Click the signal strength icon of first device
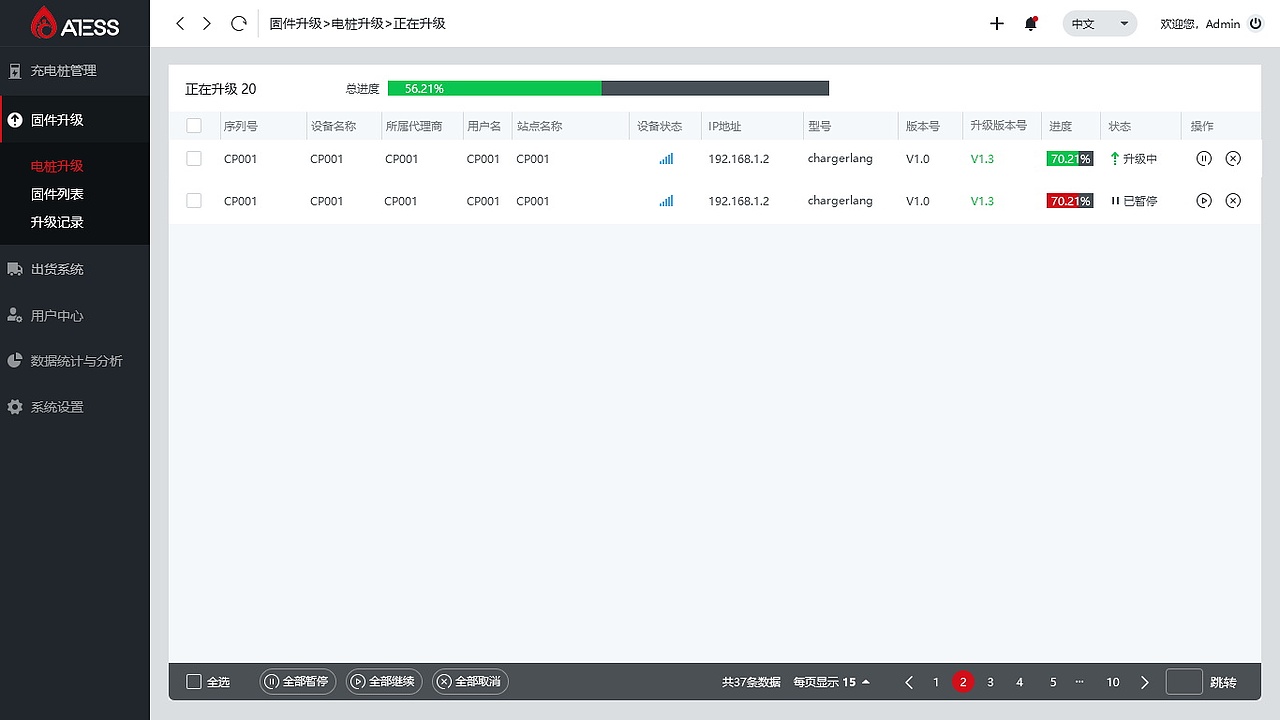Screen dimensions: 1280x720 tap(666, 158)
